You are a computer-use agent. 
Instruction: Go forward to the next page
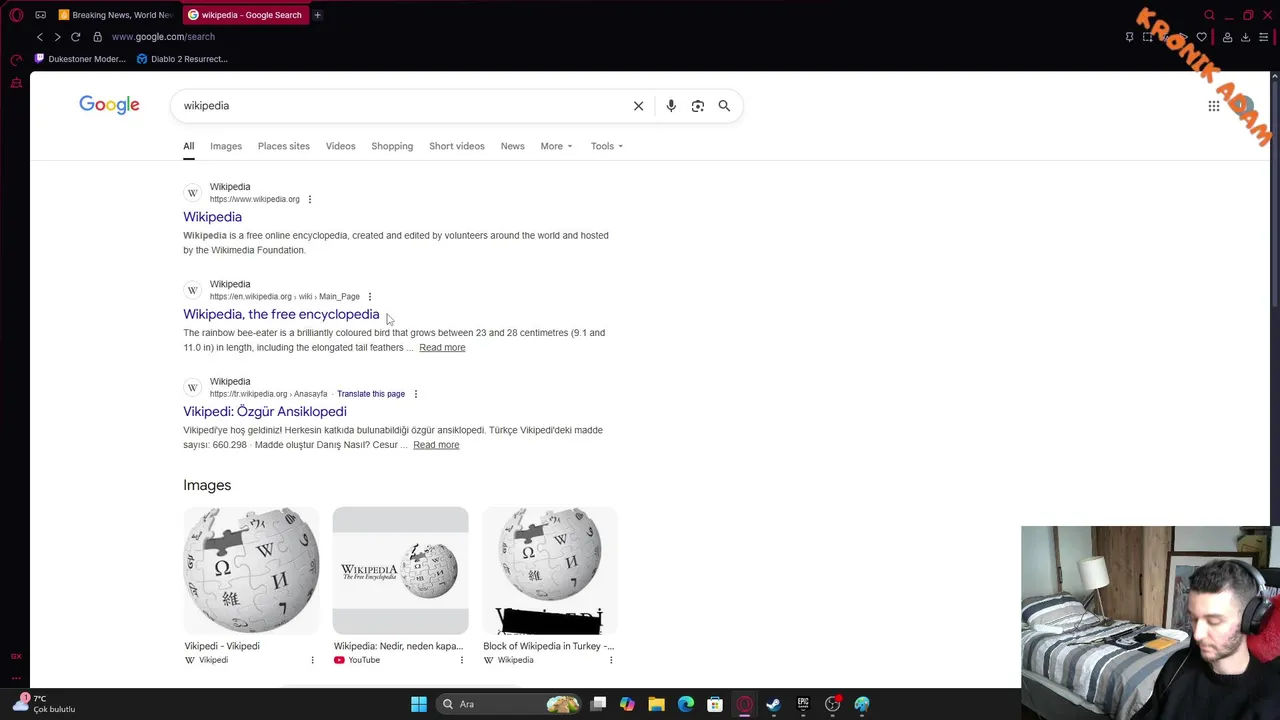pos(57,37)
